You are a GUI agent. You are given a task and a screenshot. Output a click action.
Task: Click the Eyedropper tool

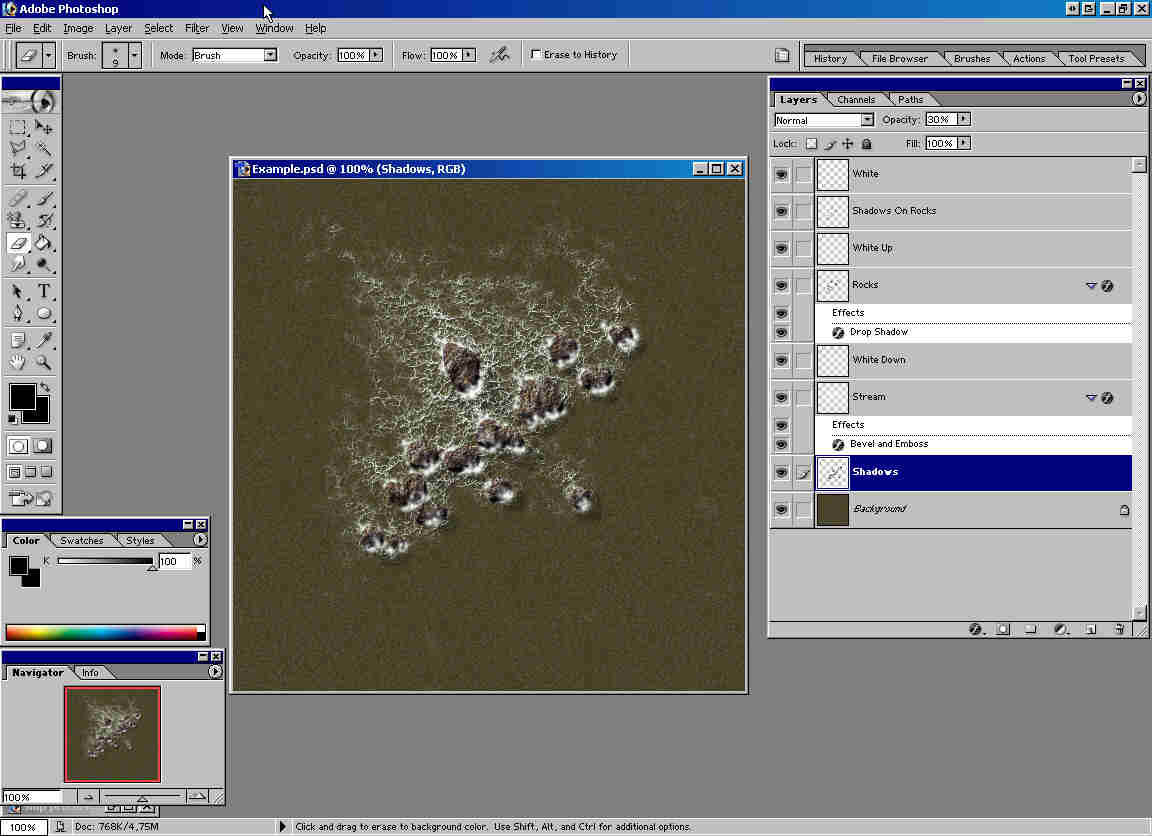click(x=44, y=340)
